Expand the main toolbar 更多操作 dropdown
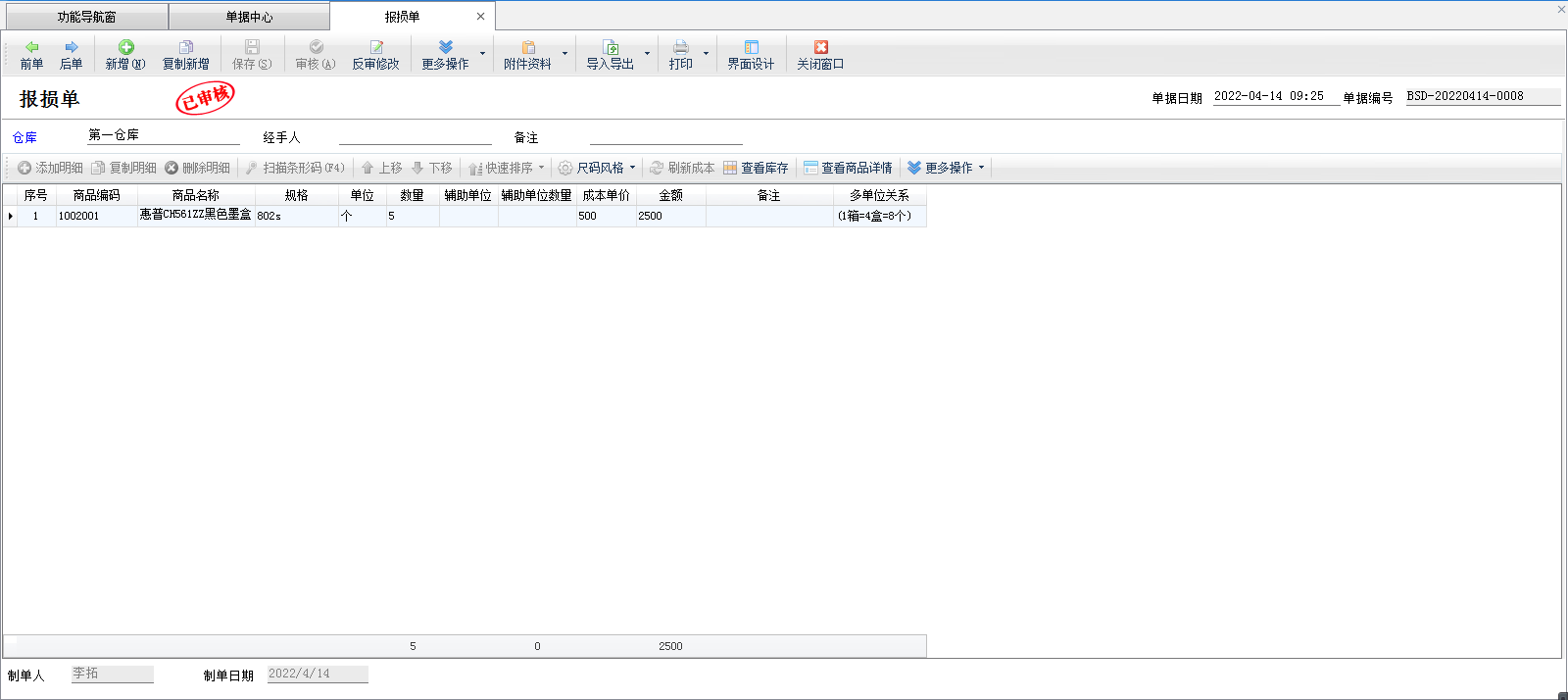The width and height of the screenshot is (1568, 700). (x=482, y=54)
